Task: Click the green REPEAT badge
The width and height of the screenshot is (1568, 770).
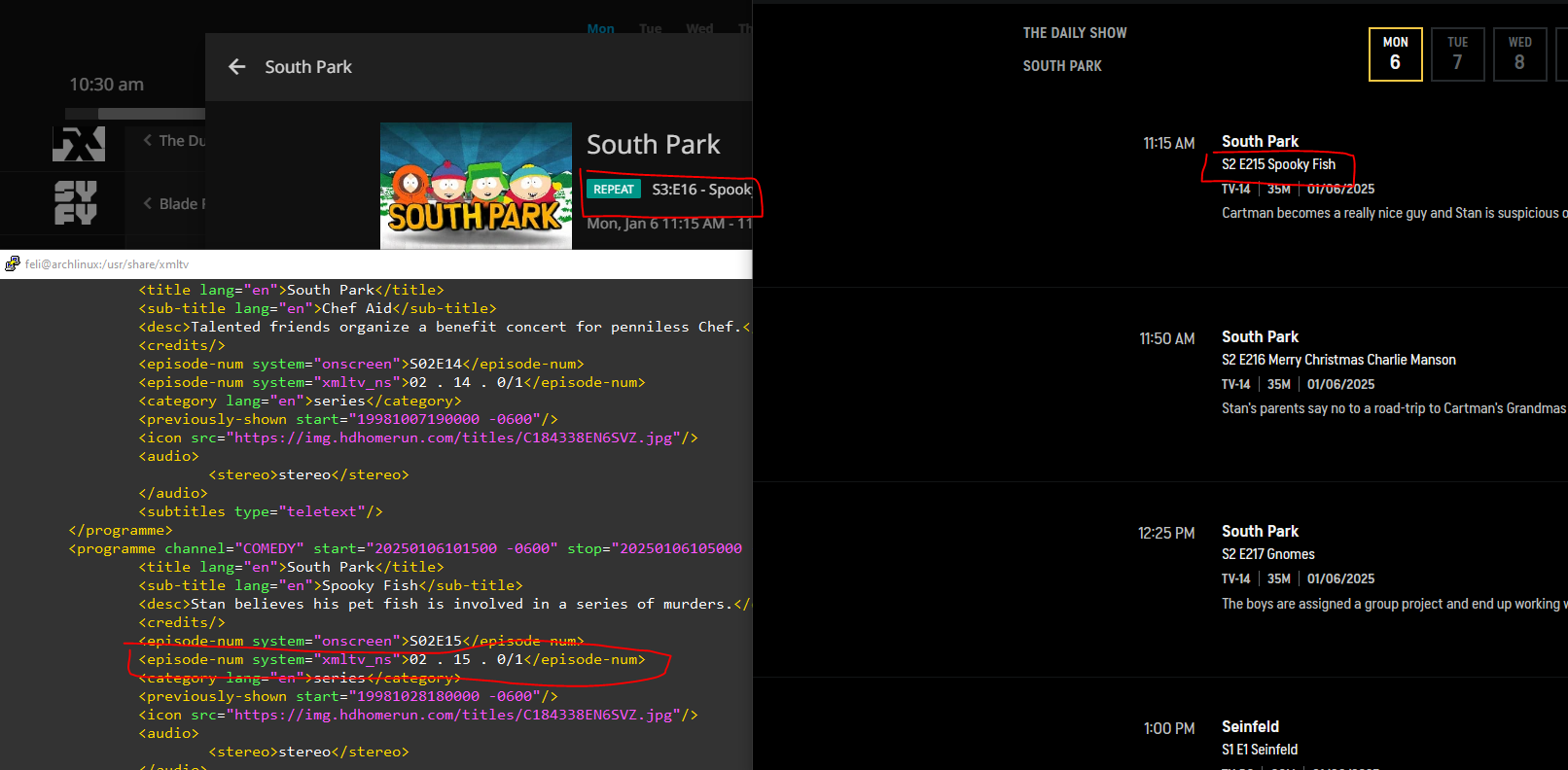Action: pyautogui.click(x=613, y=190)
